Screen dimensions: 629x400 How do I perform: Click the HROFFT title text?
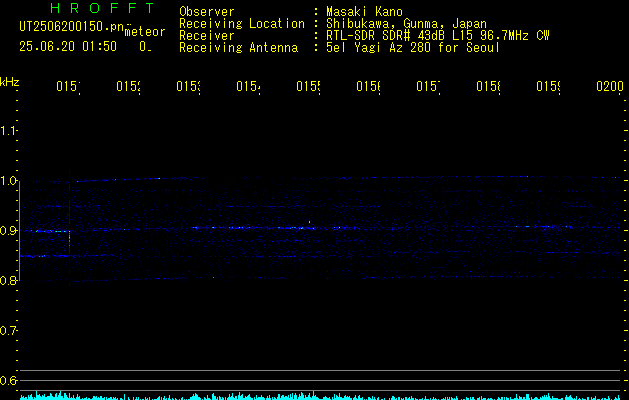tap(102, 8)
